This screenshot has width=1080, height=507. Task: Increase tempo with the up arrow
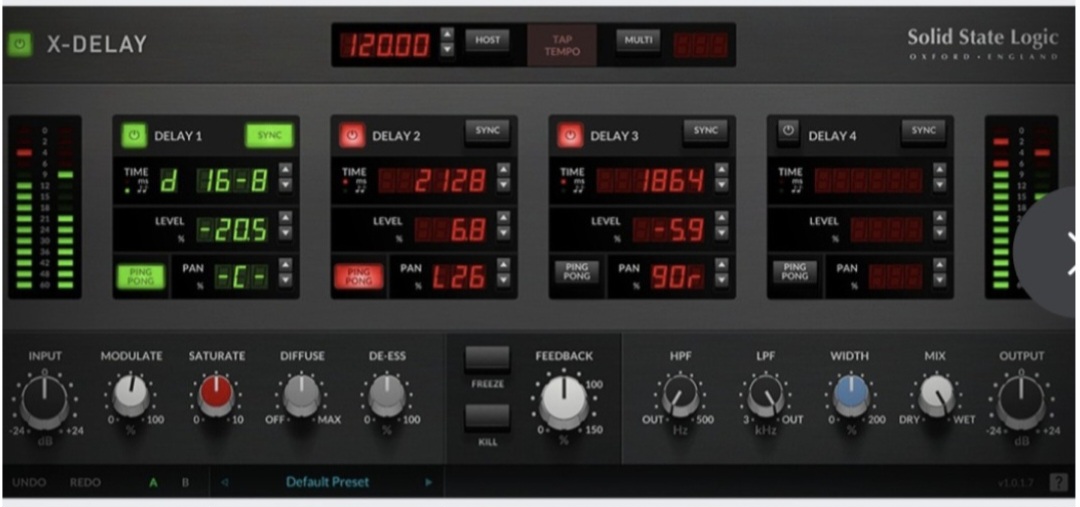click(447, 35)
